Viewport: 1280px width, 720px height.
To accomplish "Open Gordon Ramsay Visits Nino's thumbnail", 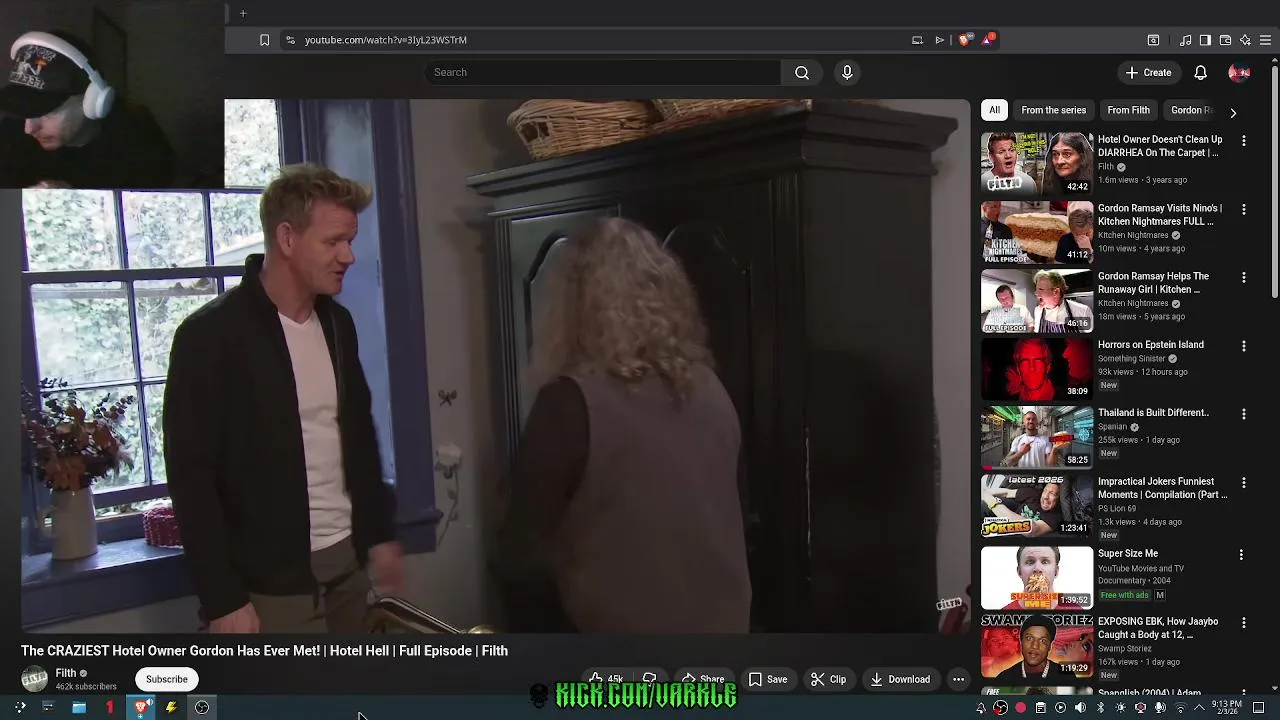I will tap(1037, 232).
